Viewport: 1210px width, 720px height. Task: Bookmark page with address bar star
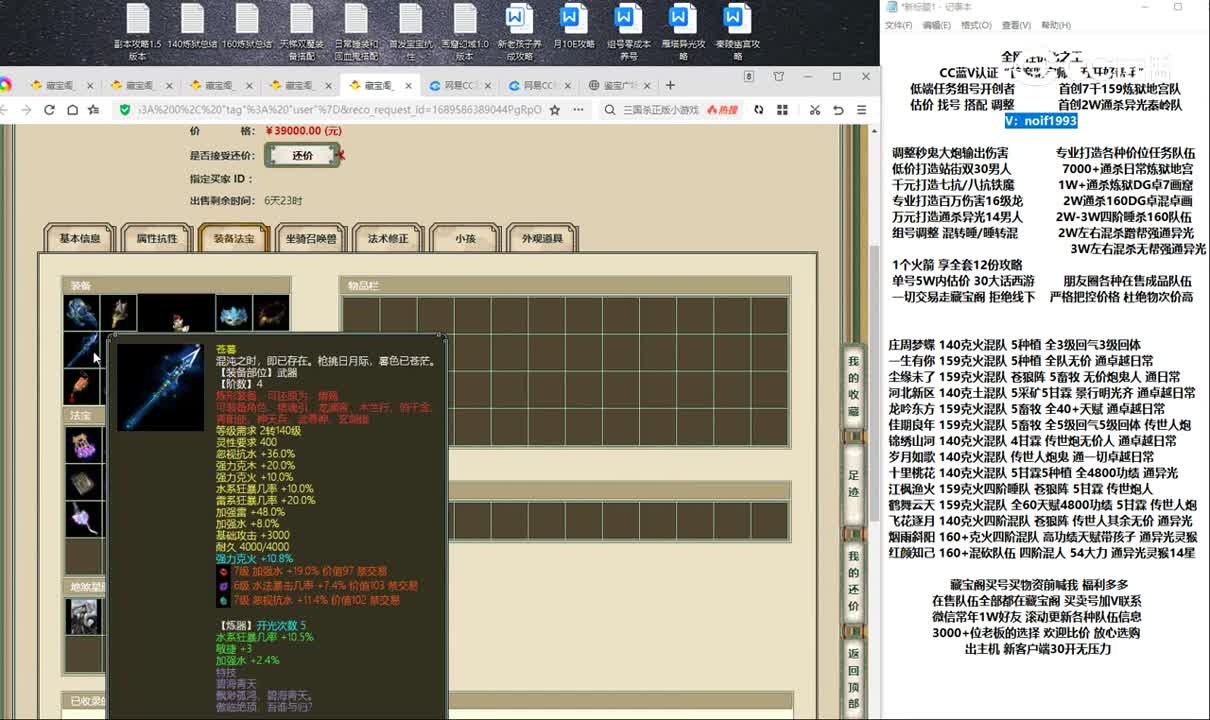pyautogui.click(x=555, y=110)
